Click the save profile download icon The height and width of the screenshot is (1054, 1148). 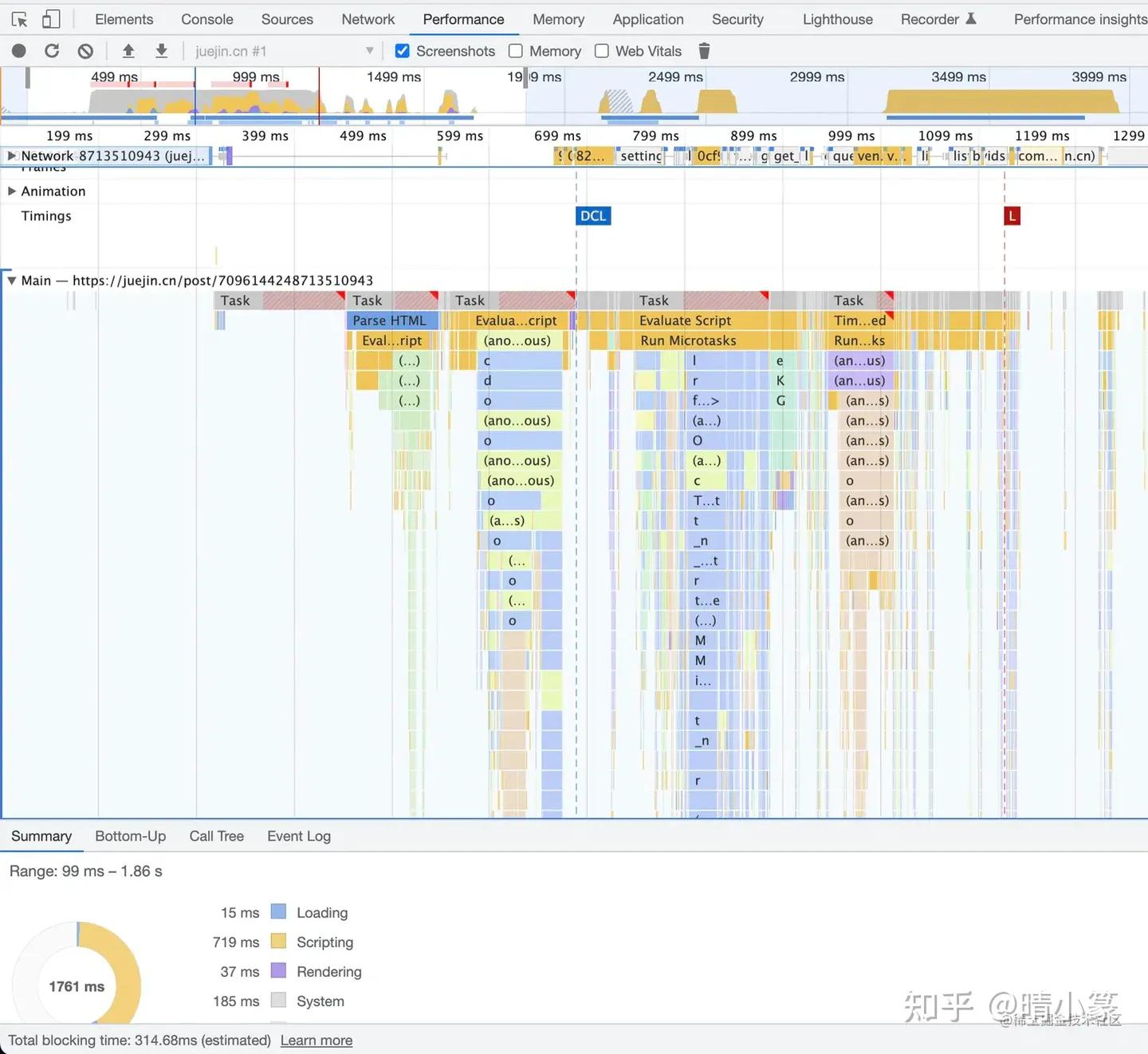[161, 51]
